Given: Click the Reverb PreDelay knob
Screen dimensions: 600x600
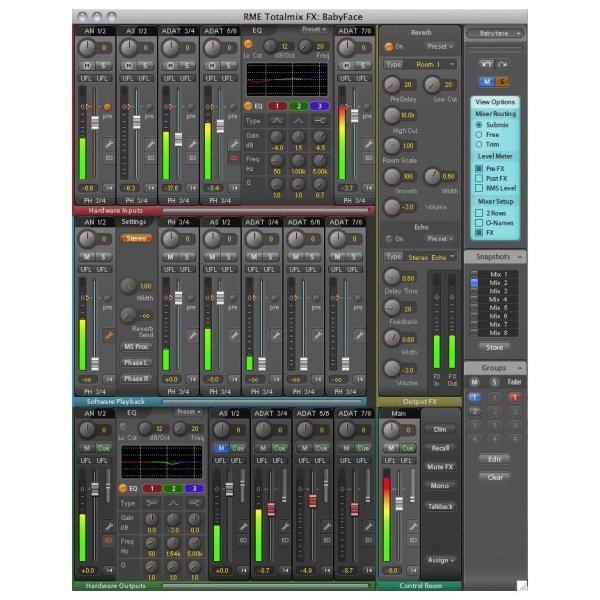Looking at the screenshot, I should (392, 85).
